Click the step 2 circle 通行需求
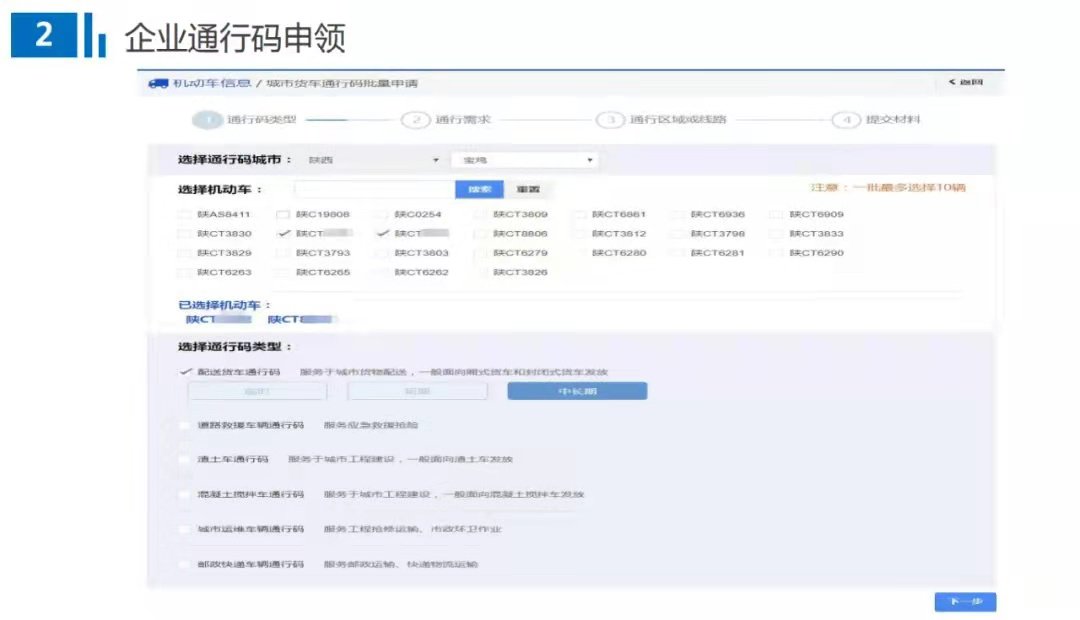Image resolution: width=1080 pixels, height=620 pixels. coord(415,120)
